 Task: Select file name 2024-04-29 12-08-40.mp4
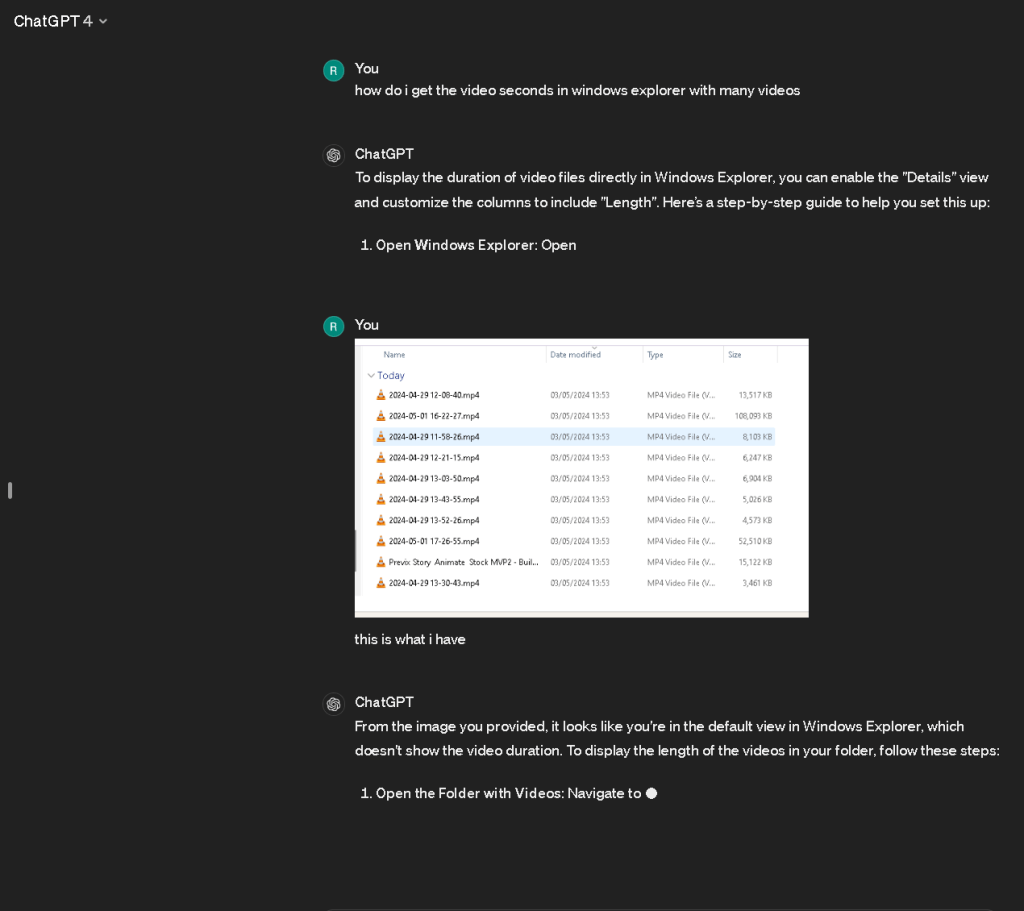[434, 395]
